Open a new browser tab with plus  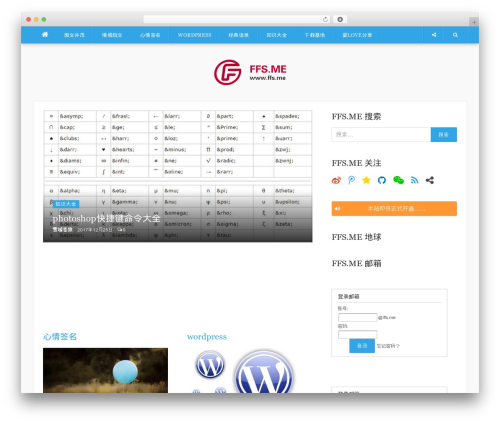click(x=474, y=22)
